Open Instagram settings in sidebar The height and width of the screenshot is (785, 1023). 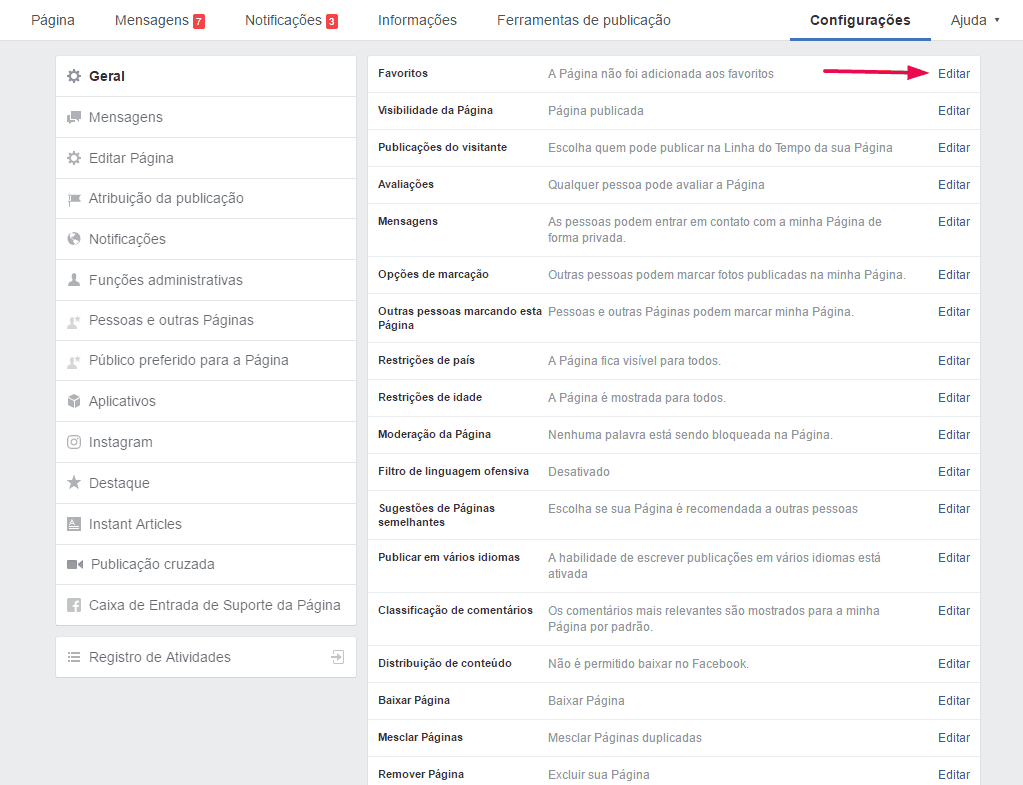click(x=206, y=442)
